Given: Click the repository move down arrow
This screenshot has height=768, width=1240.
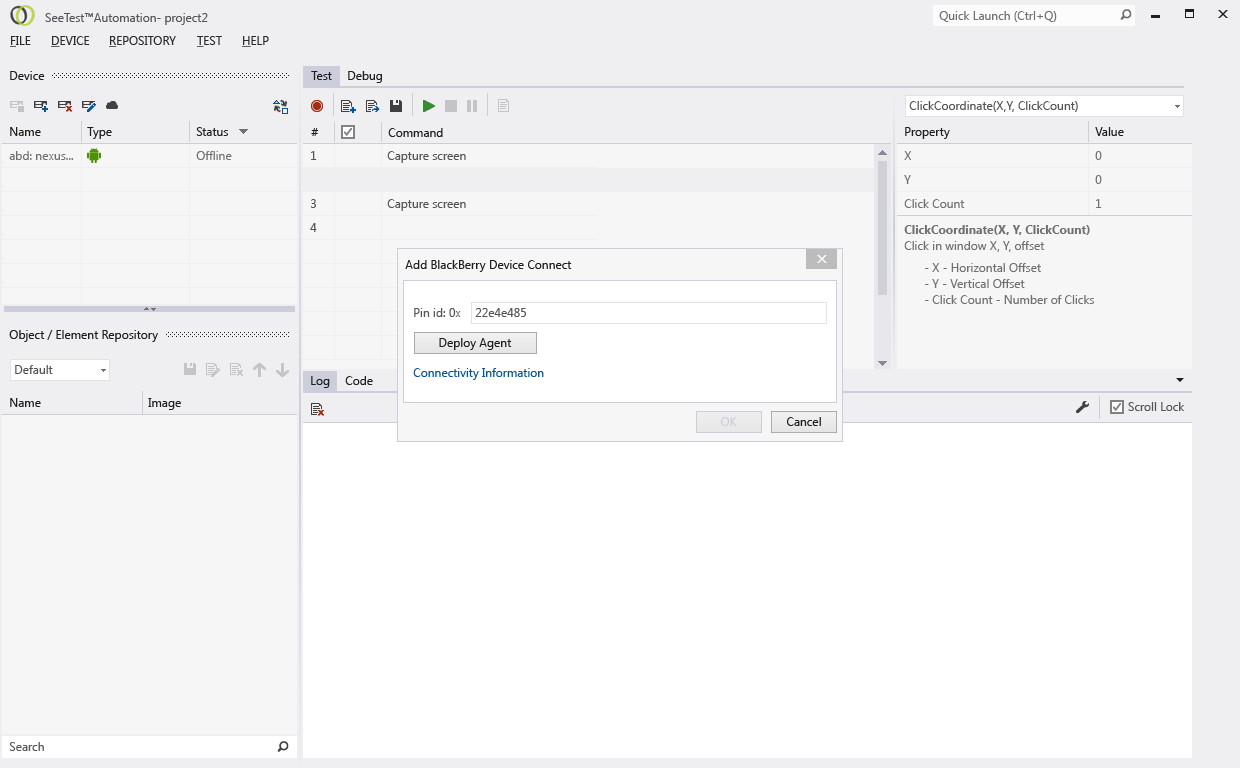Looking at the screenshot, I should tap(283, 370).
